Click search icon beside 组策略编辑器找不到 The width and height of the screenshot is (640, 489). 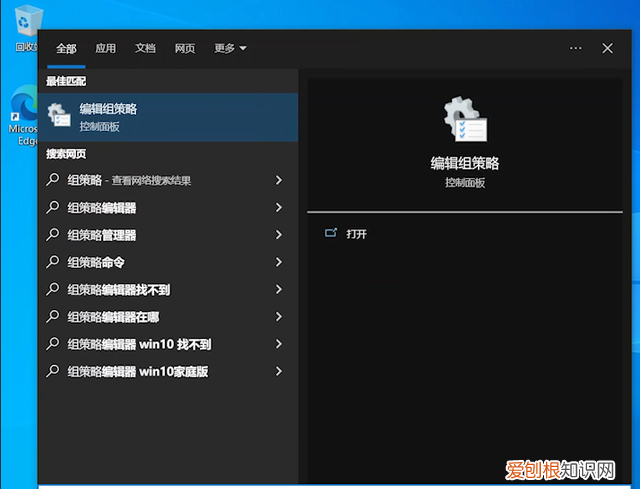point(53,289)
